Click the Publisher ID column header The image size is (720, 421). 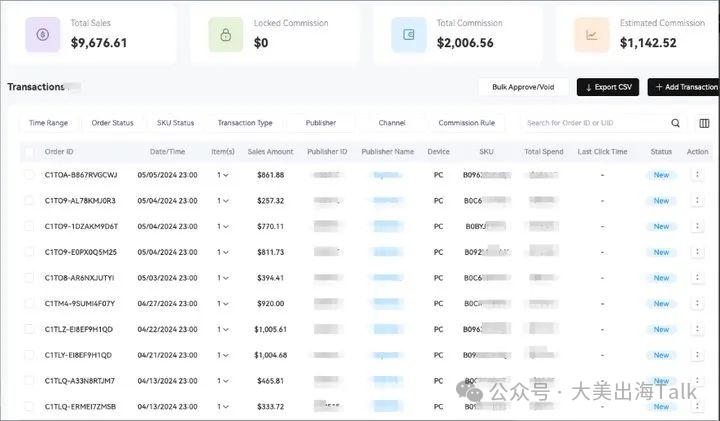327,152
